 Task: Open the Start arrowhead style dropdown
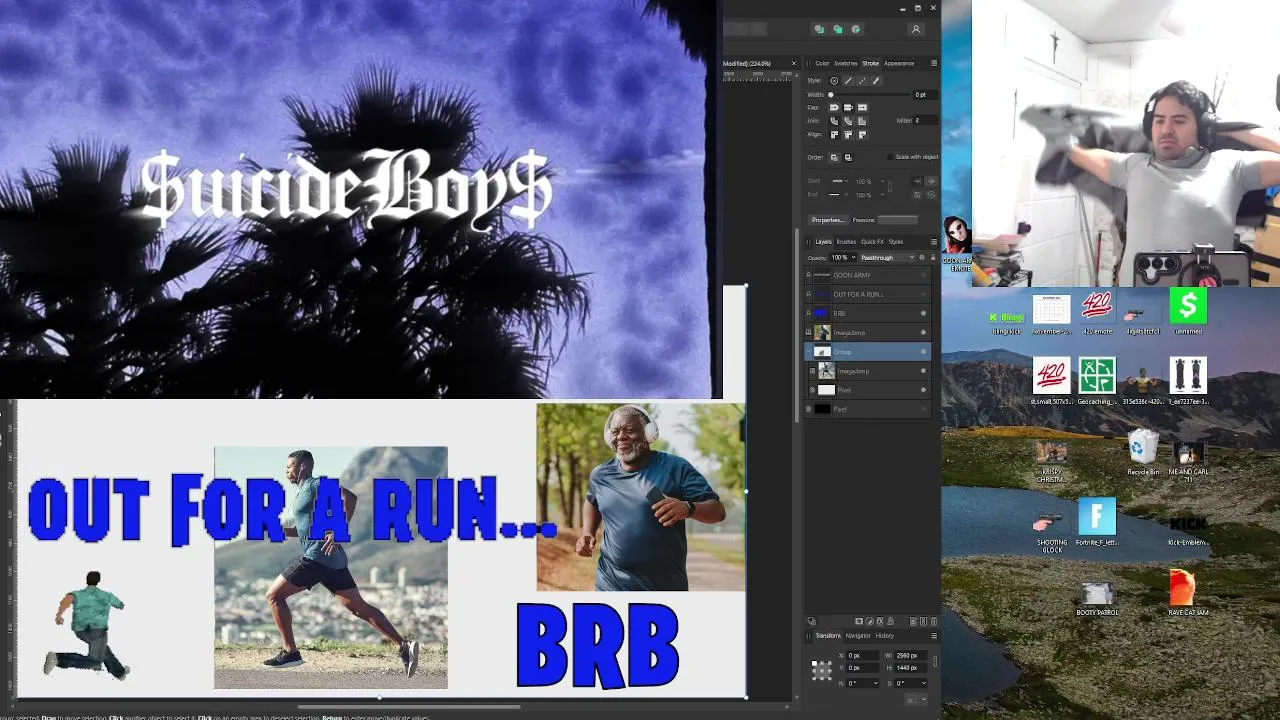coord(840,181)
